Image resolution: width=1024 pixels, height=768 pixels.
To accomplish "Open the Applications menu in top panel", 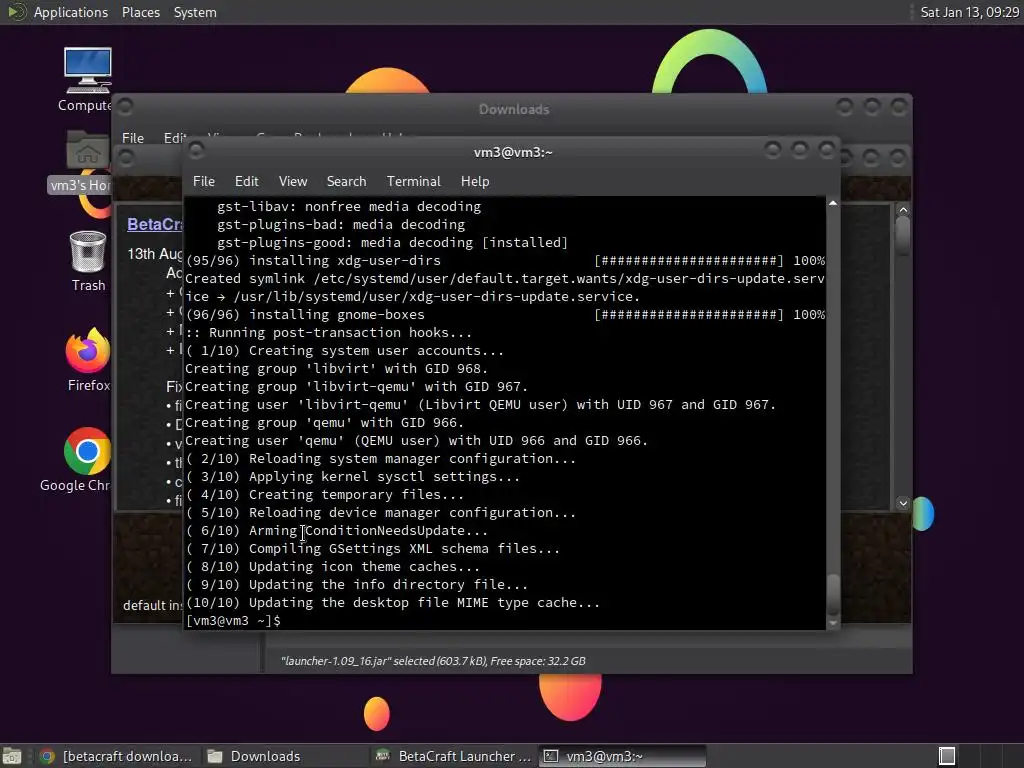I will (71, 12).
